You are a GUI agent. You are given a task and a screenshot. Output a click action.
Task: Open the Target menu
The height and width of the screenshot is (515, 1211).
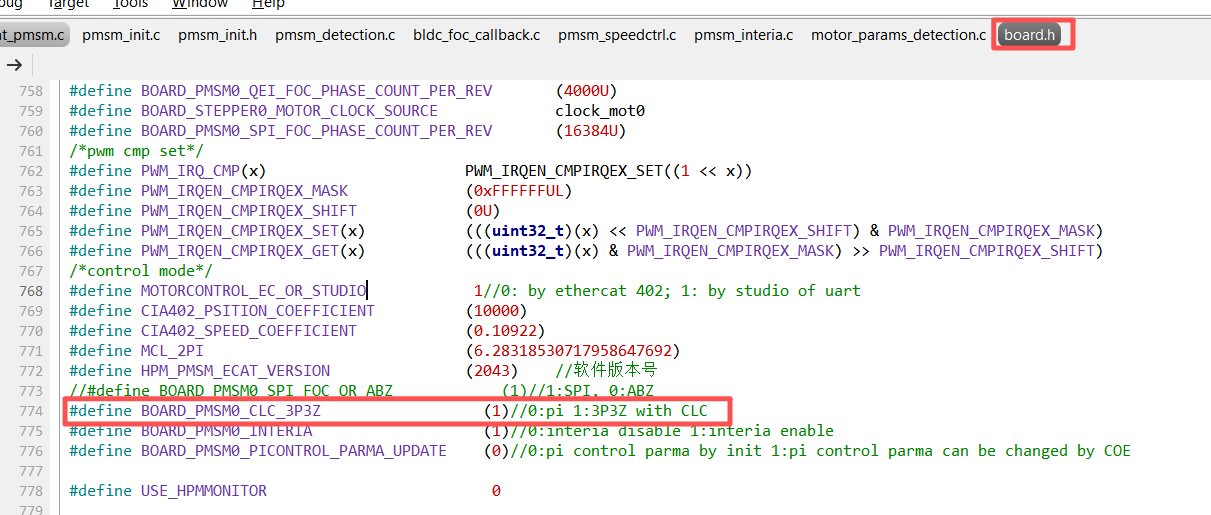tap(69, 4)
